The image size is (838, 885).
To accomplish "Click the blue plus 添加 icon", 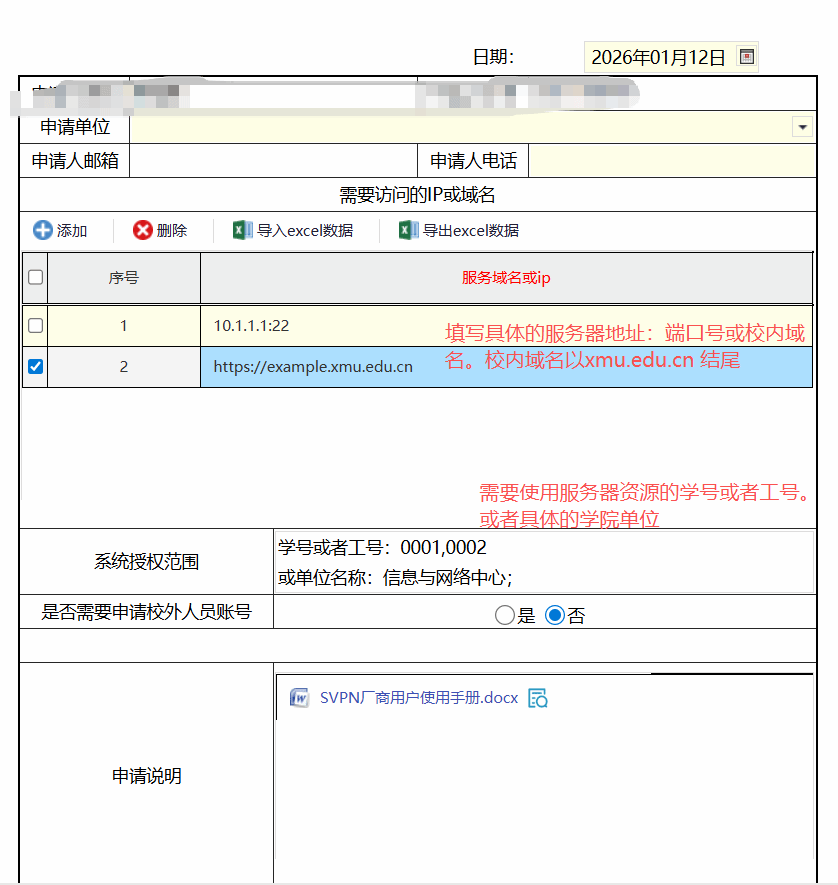I will (43, 231).
